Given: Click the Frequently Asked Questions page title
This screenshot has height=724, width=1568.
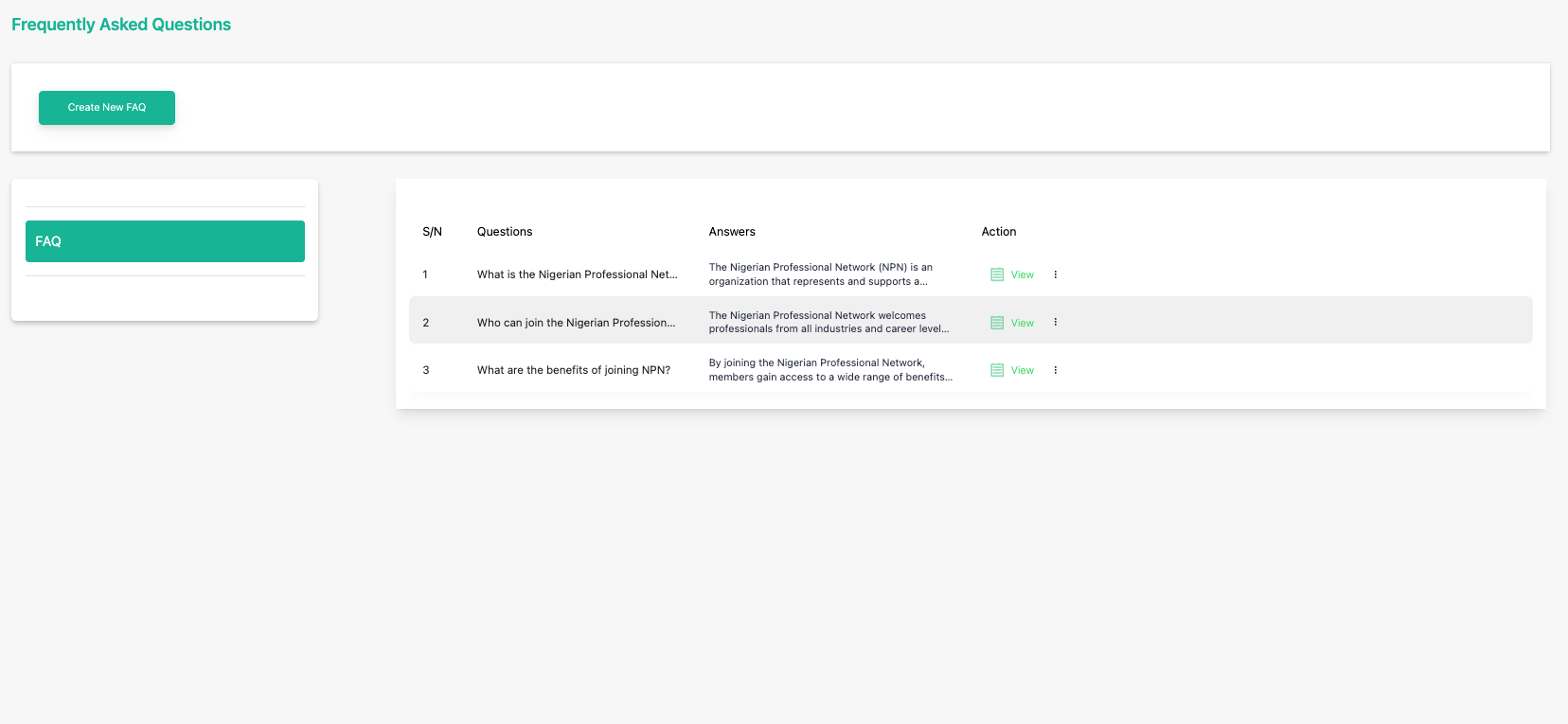Looking at the screenshot, I should point(121,25).
